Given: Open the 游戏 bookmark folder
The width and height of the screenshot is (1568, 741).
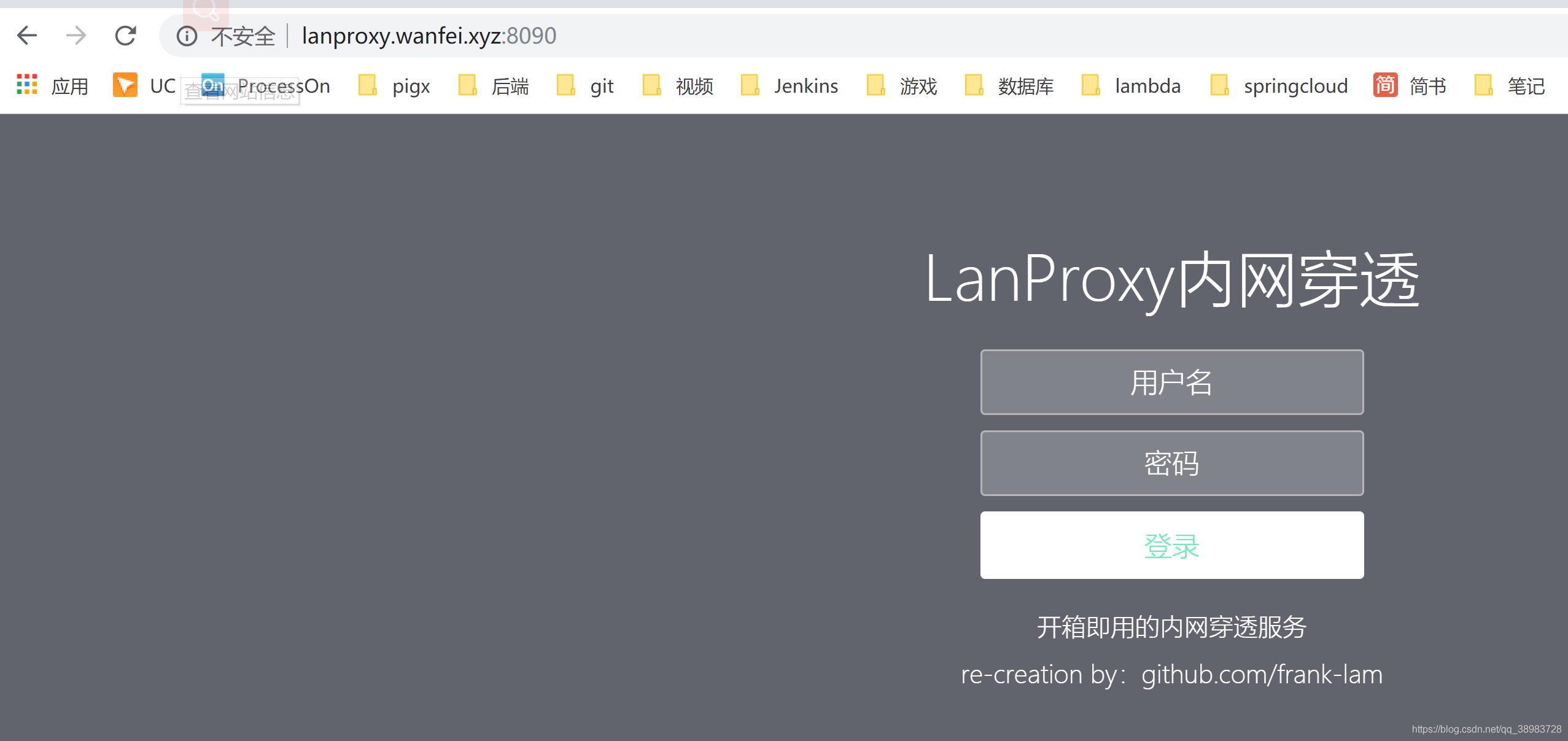Looking at the screenshot, I should coord(901,85).
